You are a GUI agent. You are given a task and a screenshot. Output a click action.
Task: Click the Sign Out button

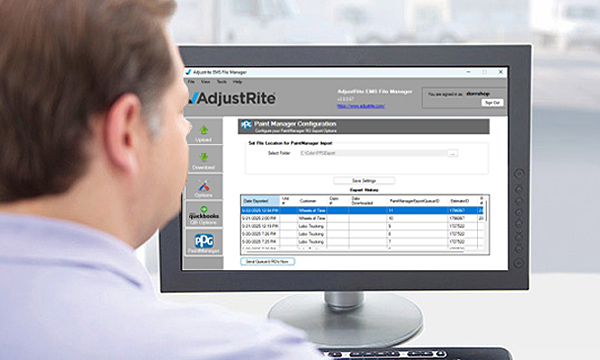[x=492, y=103]
